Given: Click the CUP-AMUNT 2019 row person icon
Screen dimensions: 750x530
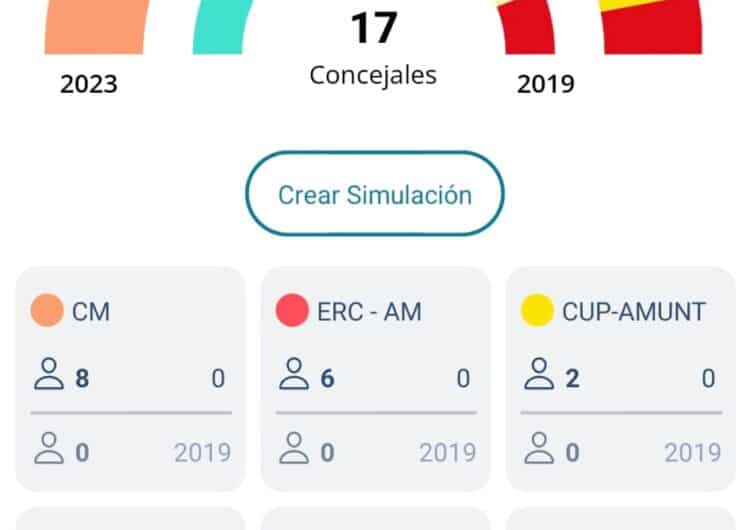Looking at the screenshot, I should (539, 450).
